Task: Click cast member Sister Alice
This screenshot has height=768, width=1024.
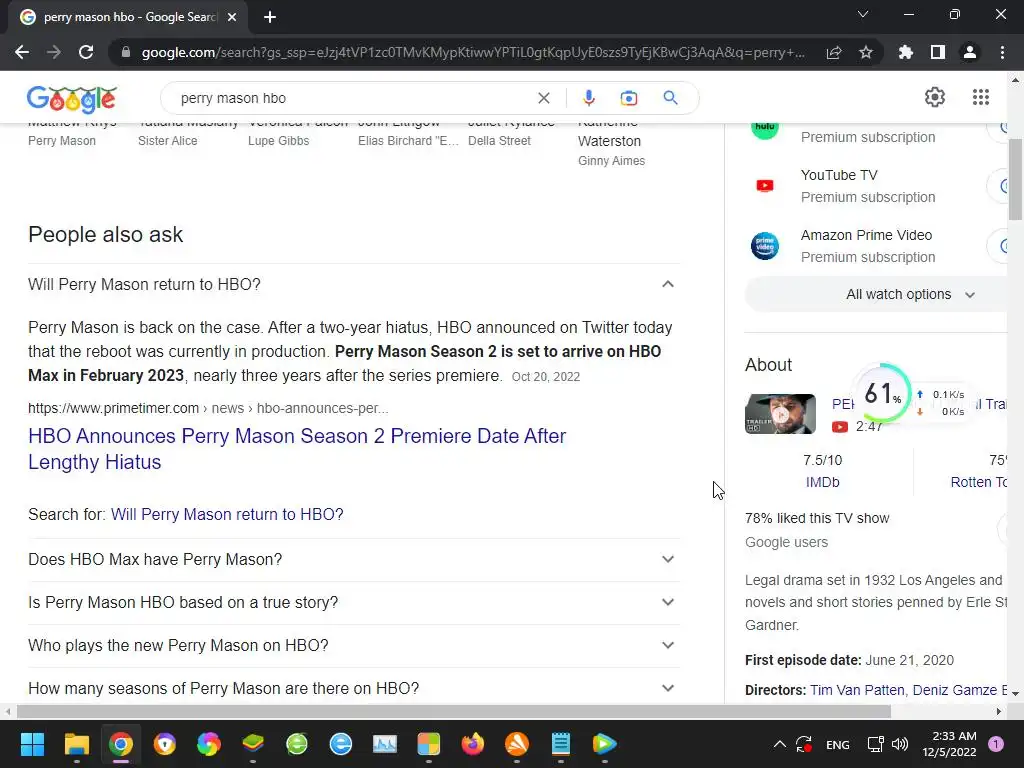Action: click(168, 140)
